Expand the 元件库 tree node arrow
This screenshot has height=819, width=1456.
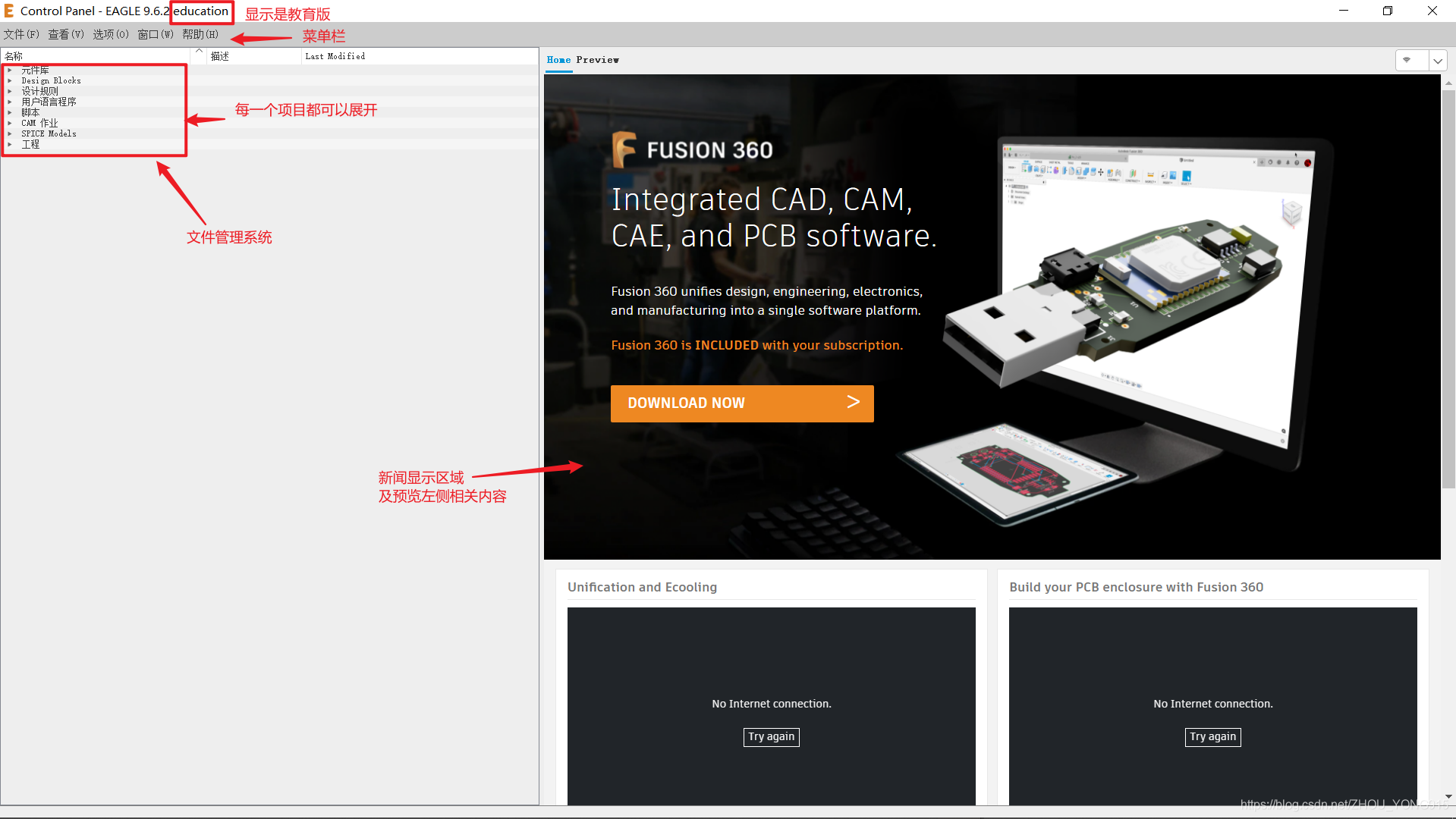[10, 70]
